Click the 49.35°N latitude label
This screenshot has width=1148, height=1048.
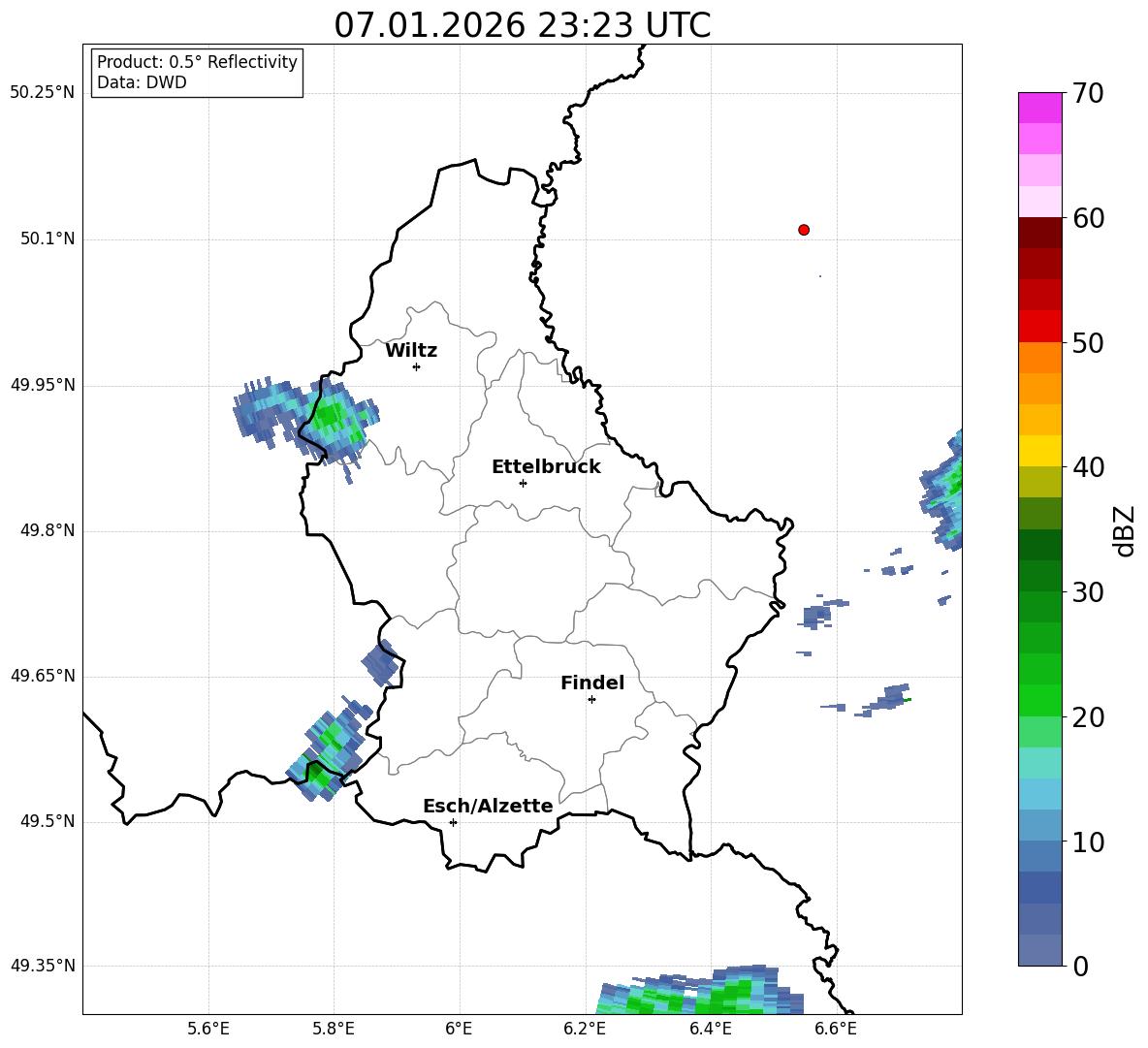pyautogui.click(x=43, y=966)
